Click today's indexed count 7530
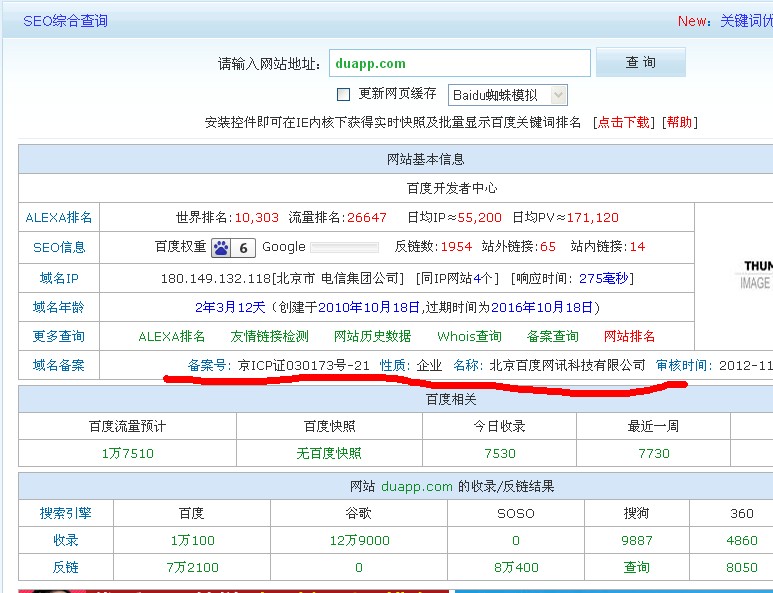Screen dimensions: 773x593 point(500,453)
